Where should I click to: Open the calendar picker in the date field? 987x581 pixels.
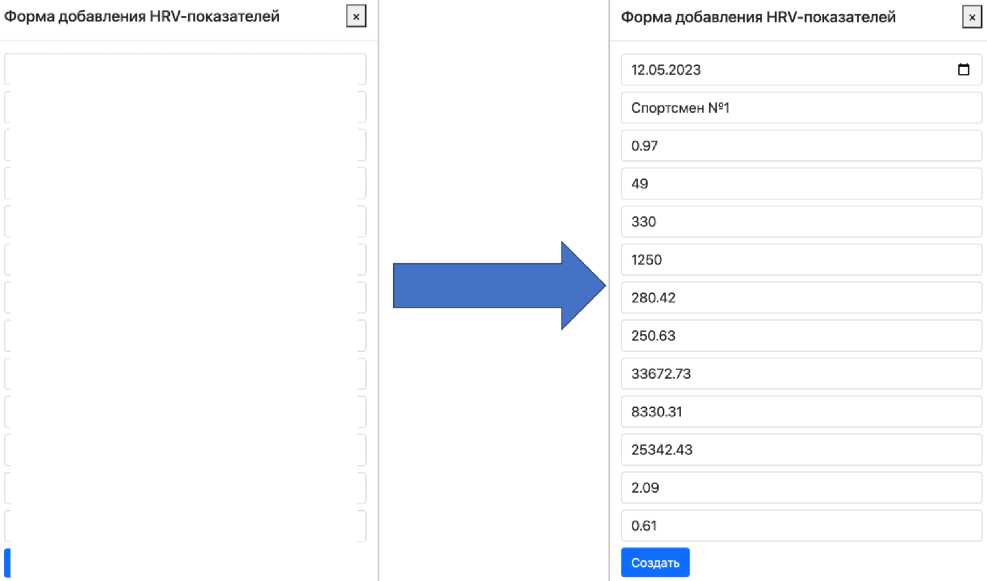point(963,70)
